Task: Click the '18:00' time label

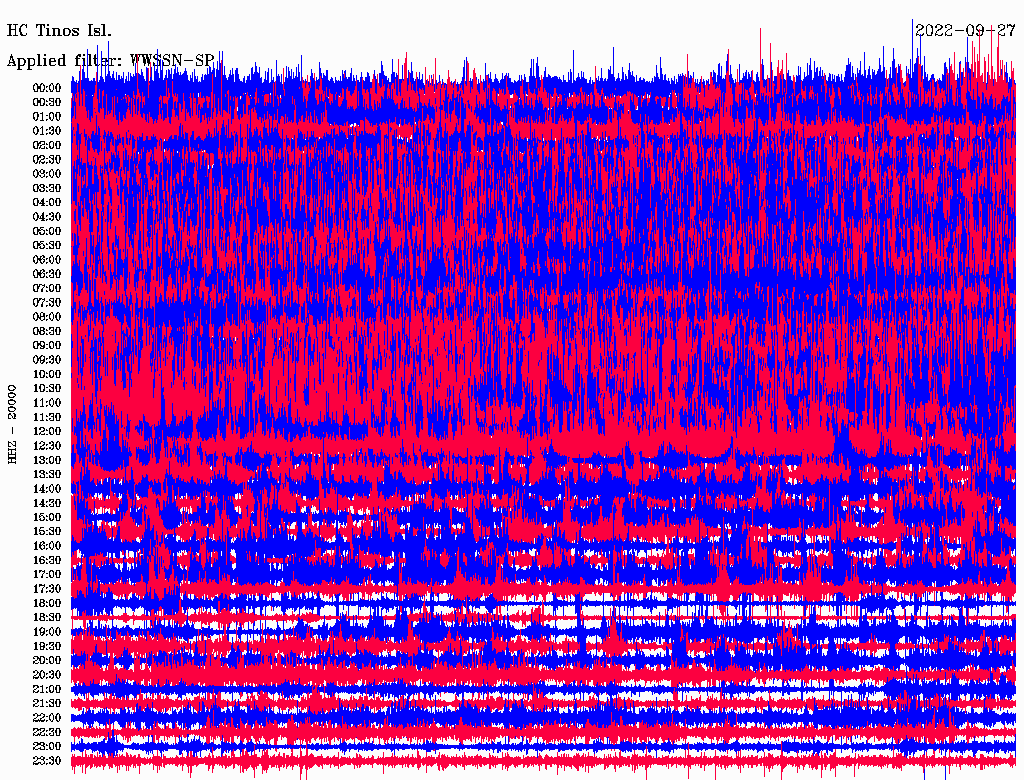Action: pyautogui.click(x=47, y=604)
